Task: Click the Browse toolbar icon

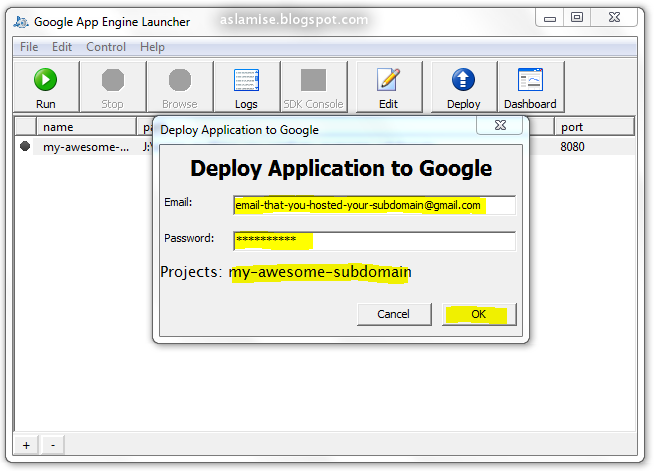Action: (180, 80)
